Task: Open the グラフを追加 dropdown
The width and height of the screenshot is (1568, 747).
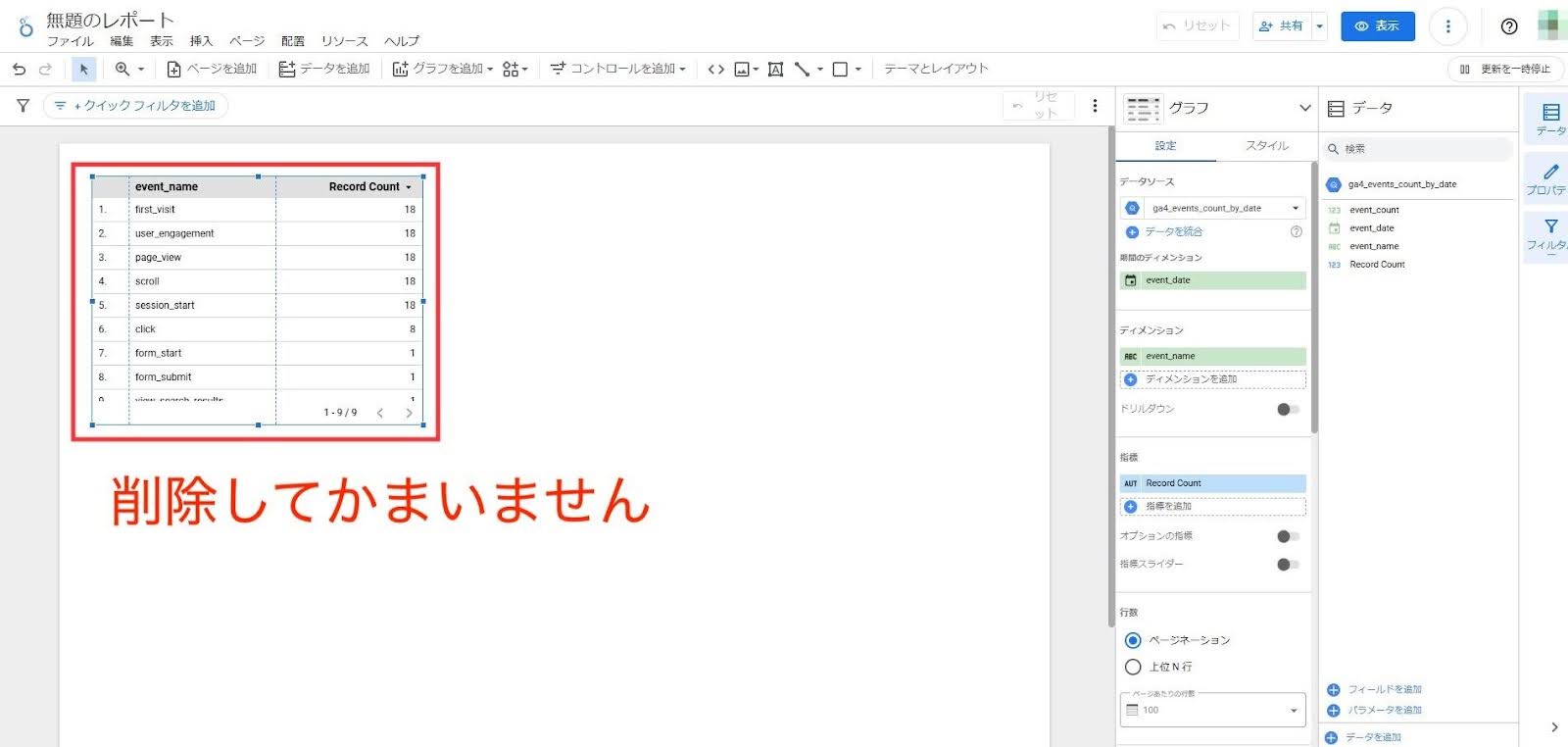Action: pyautogui.click(x=442, y=69)
